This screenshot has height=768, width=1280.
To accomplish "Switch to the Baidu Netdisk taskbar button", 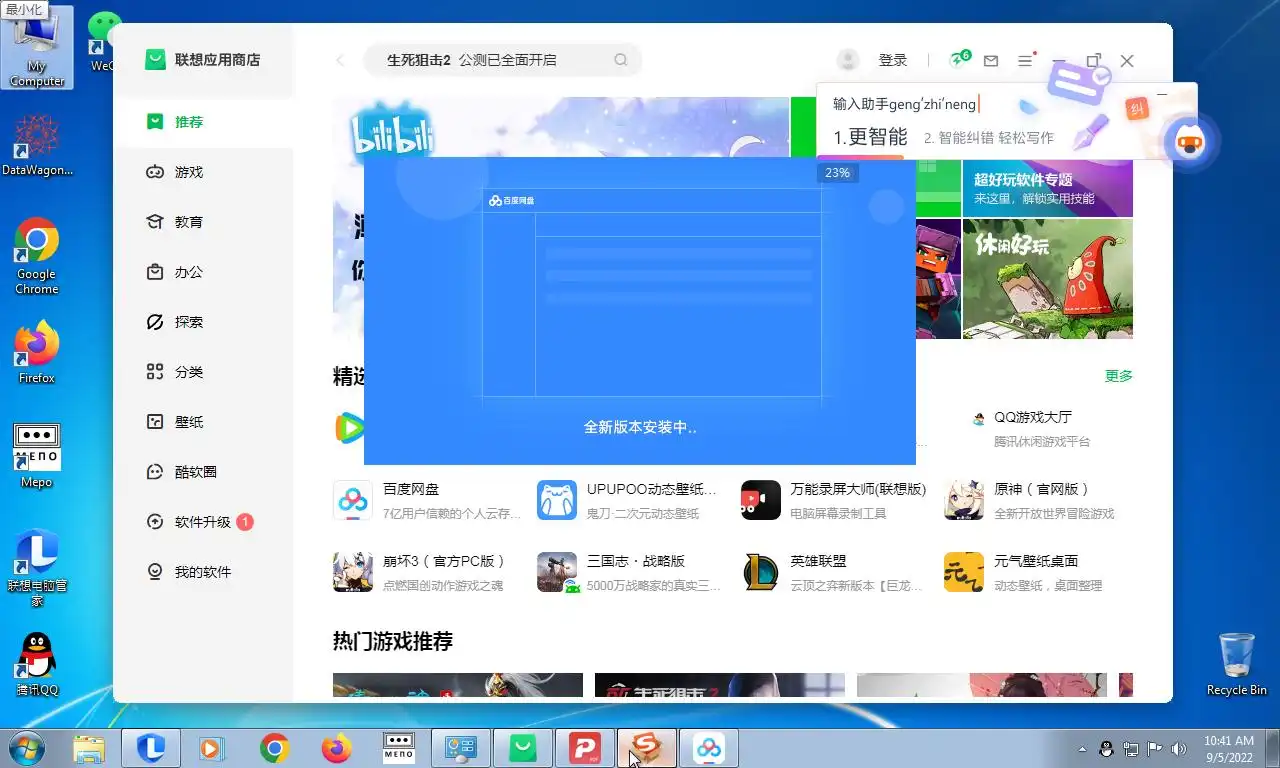I will pos(709,748).
